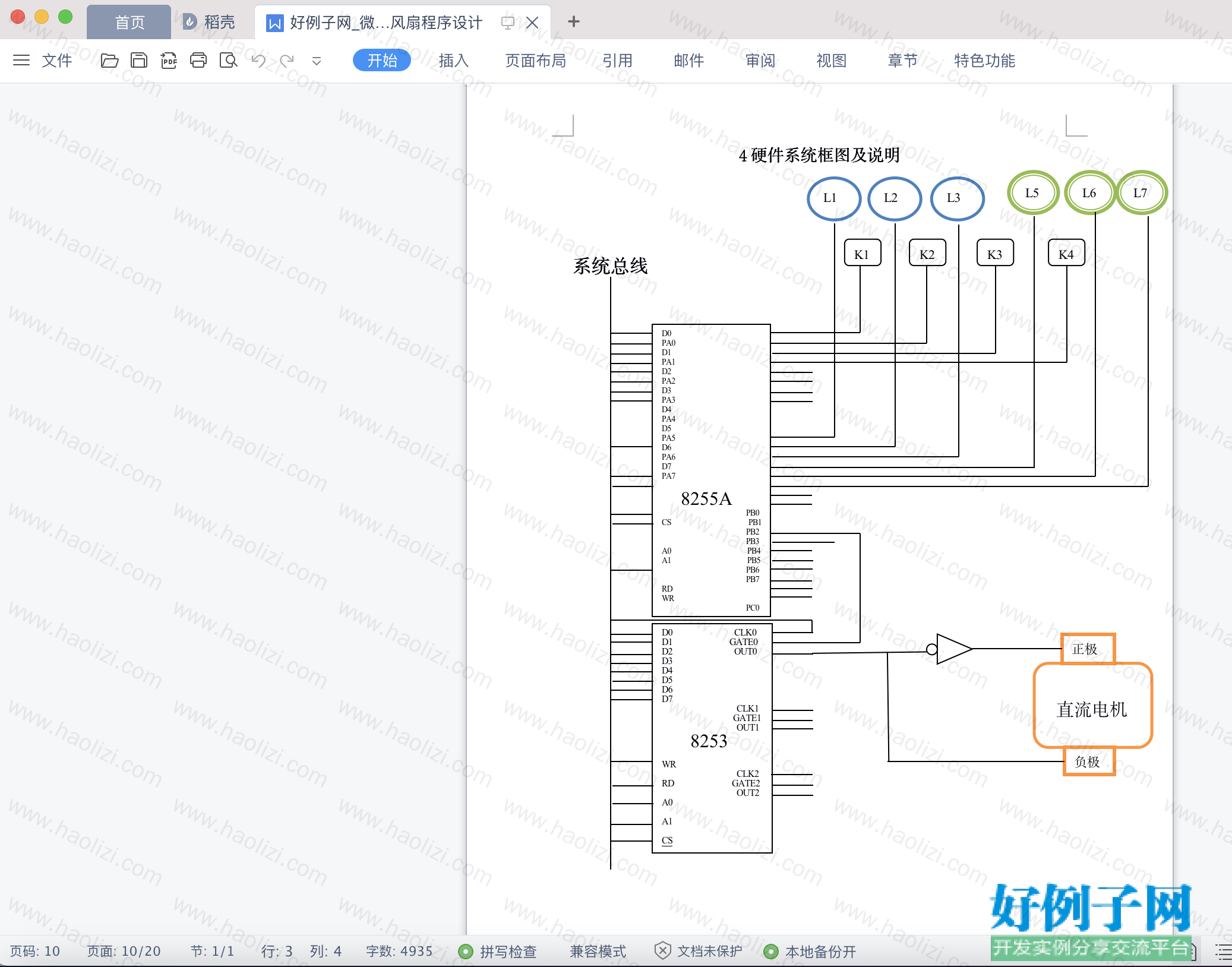Switch to the 稻壳 tab

209,23
